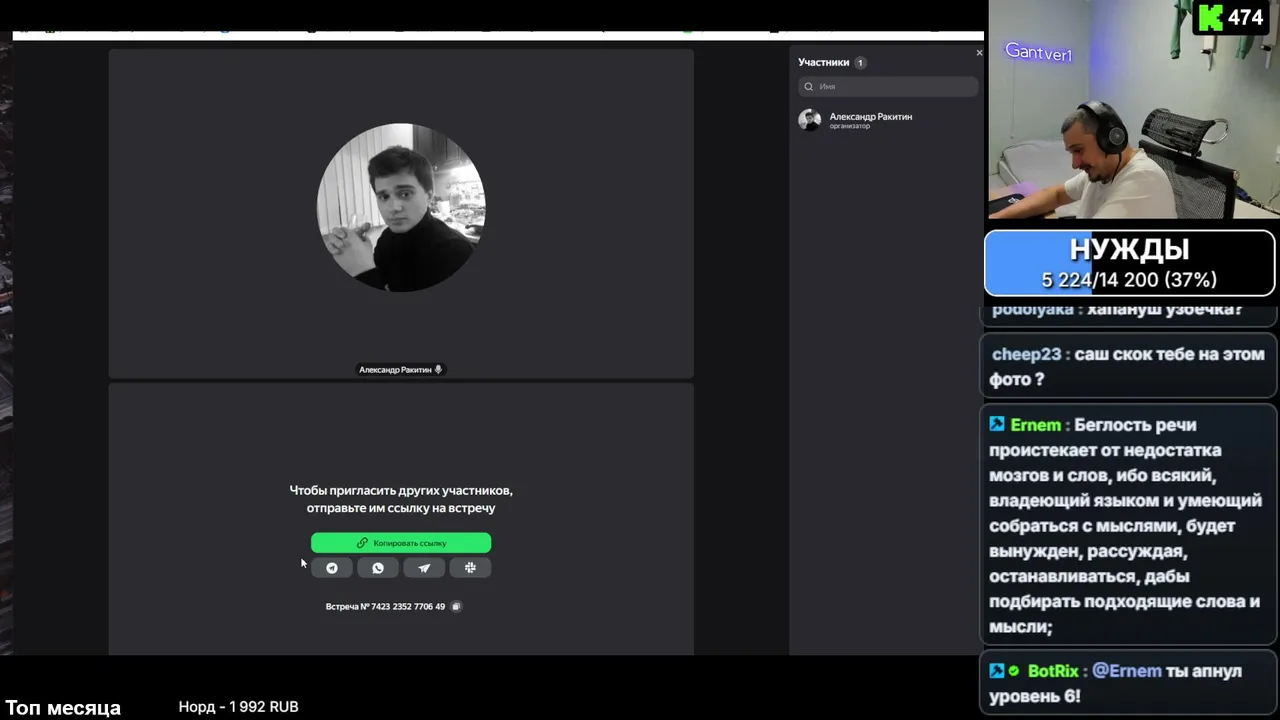Click the «организатор» role label

(x=850, y=126)
